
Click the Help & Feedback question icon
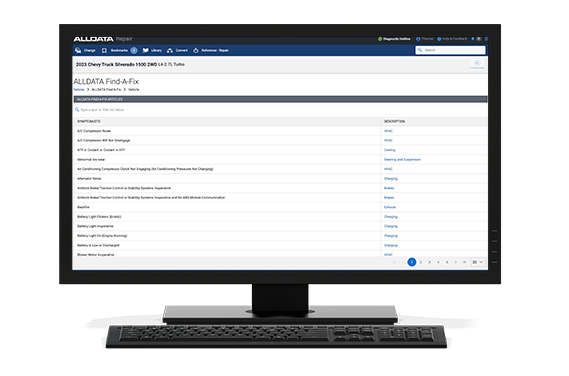(x=439, y=39)
